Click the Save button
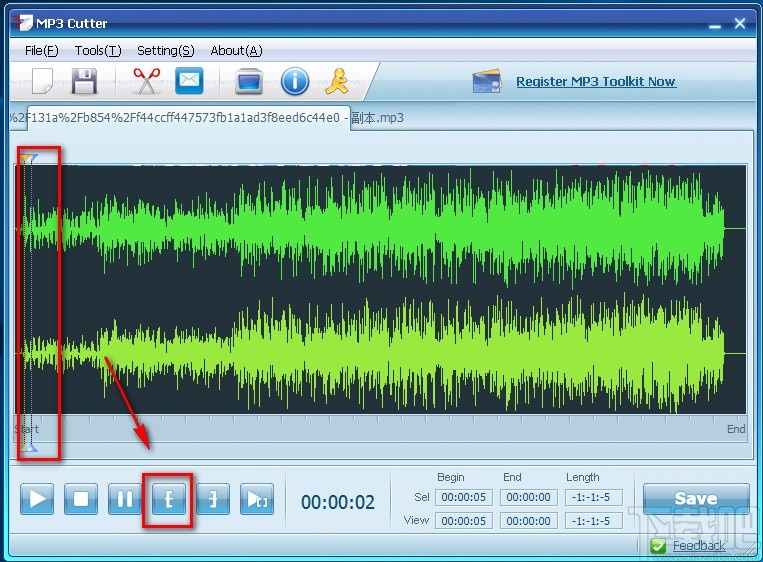The width and height of the screenshot is (763, 562). pyautogui.click(x=696, y=498)
